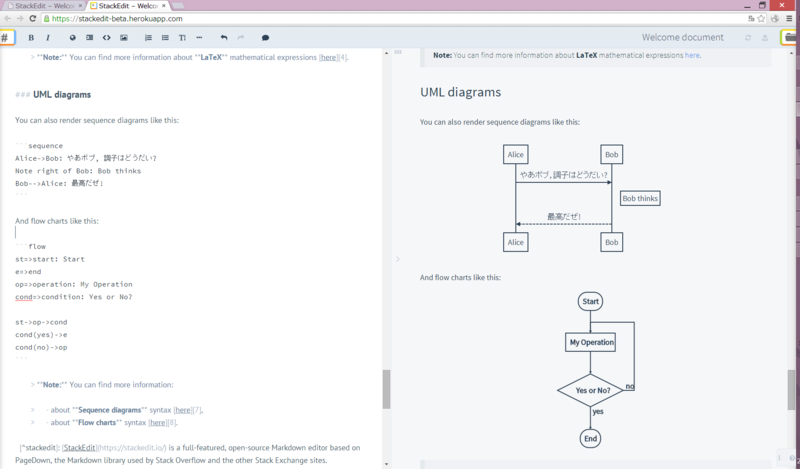
Task: Insert a blockquote
Action: [89, 38]
